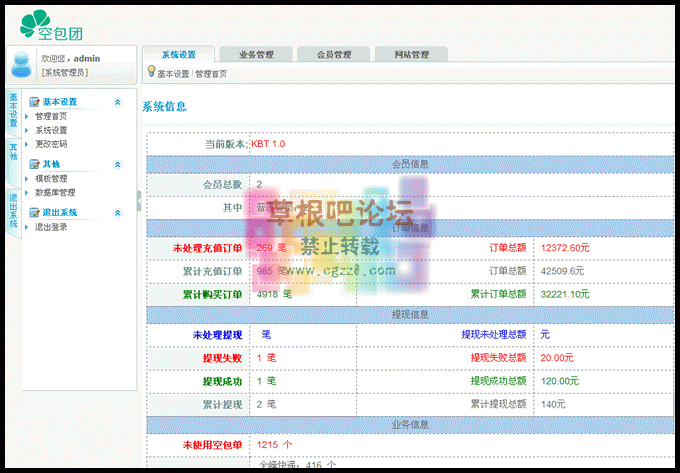Click the 会员信息 section header bar
This screenshot has height=473, width=680.
[x=410, y=164]
